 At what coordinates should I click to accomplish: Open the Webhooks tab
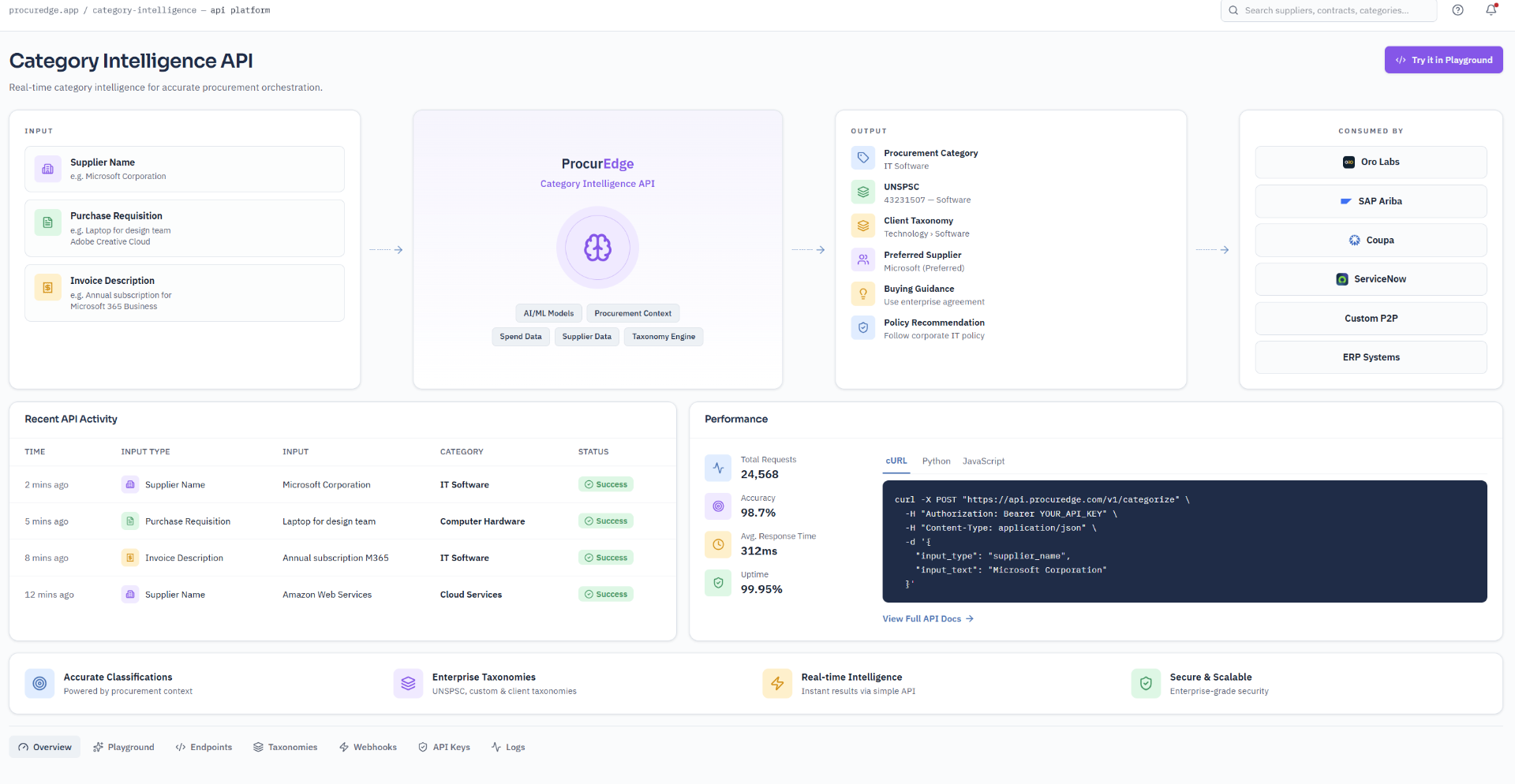pos(368,747)
